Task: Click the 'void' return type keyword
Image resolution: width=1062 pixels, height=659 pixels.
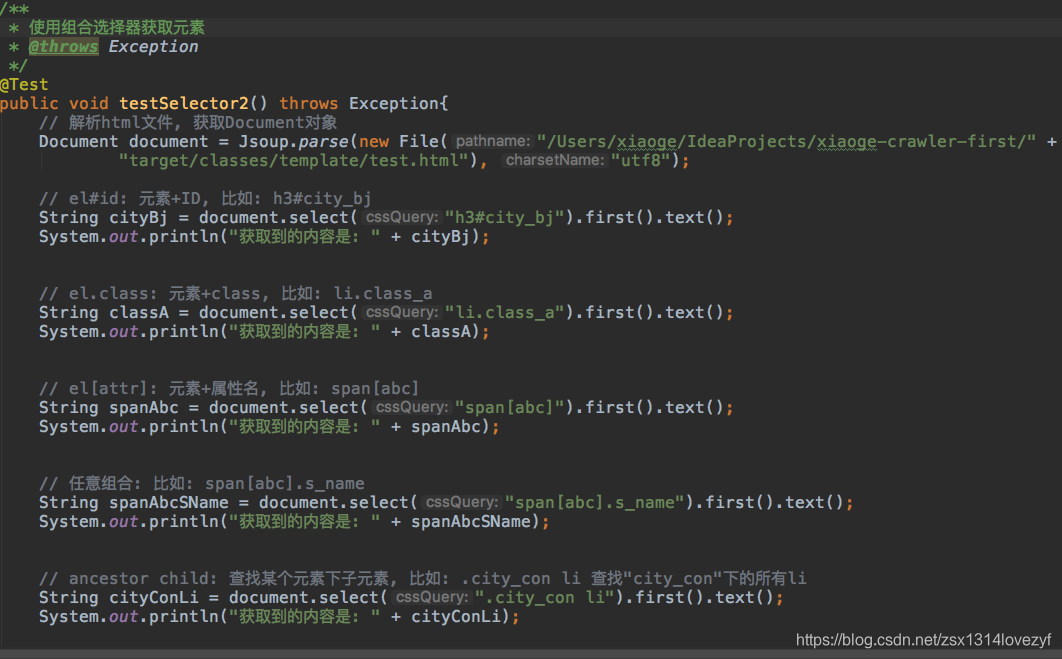Action: tap(89, 104)
